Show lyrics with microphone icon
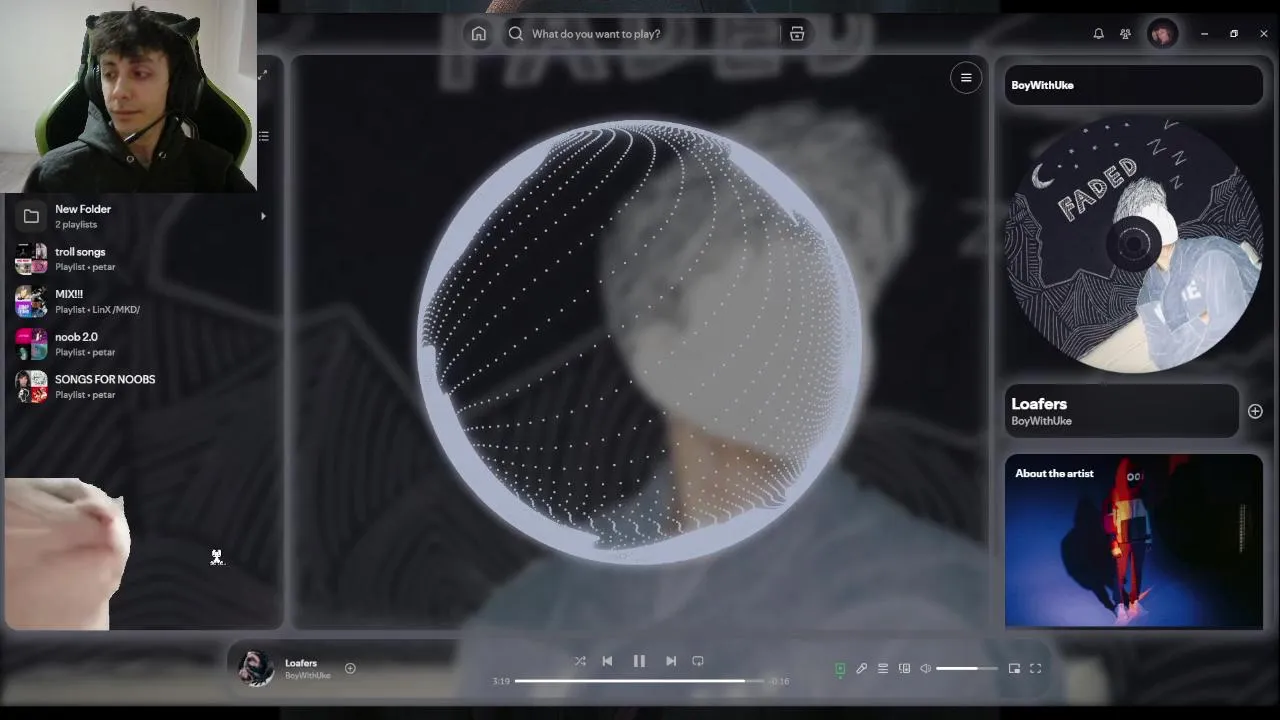 point(861,669)
